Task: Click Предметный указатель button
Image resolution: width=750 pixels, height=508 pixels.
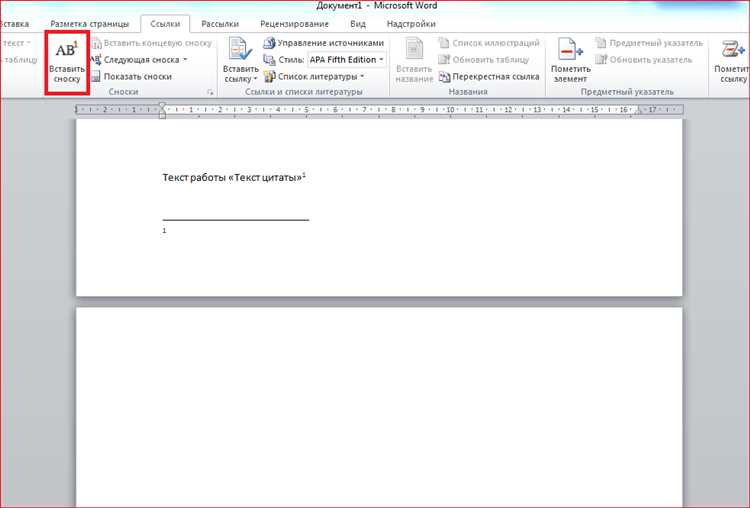Action: tap(649, 43)
